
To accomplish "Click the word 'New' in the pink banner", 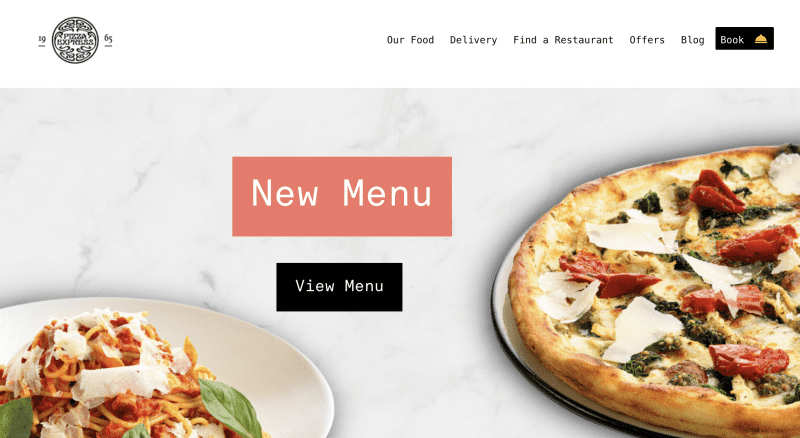I will [x=285, y=193].
